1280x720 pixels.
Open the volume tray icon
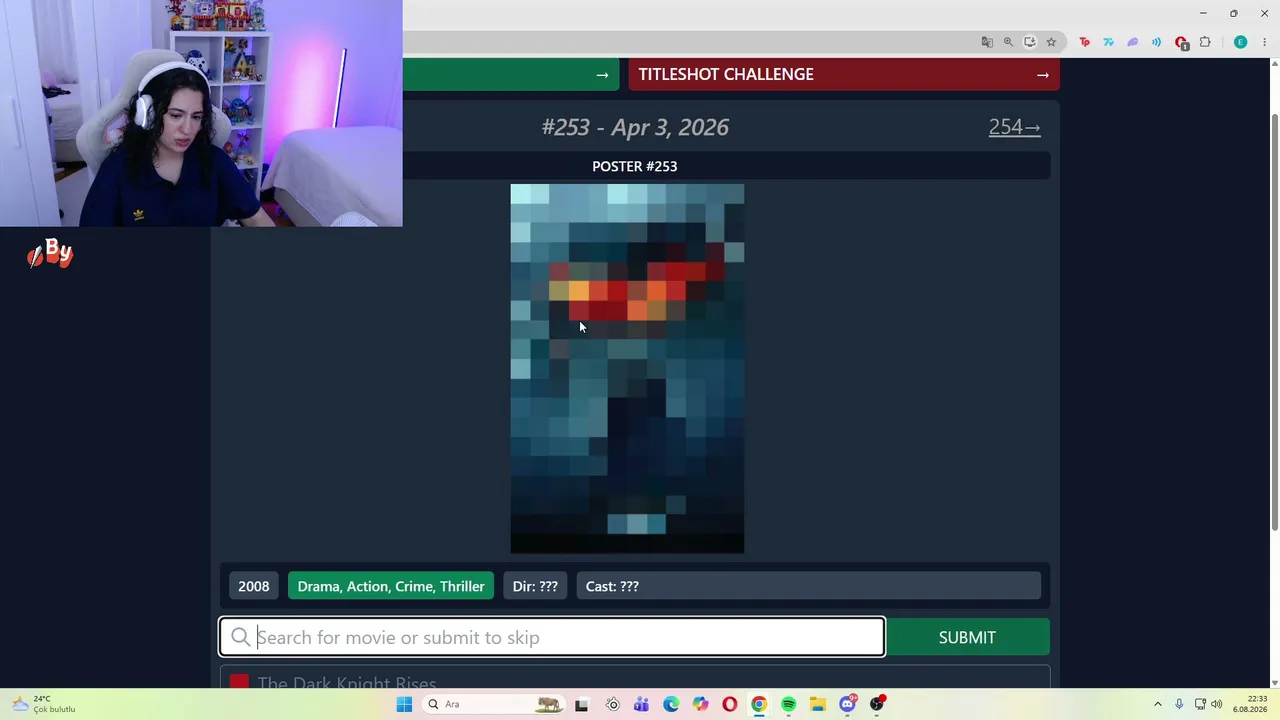tap(1217, 704)
